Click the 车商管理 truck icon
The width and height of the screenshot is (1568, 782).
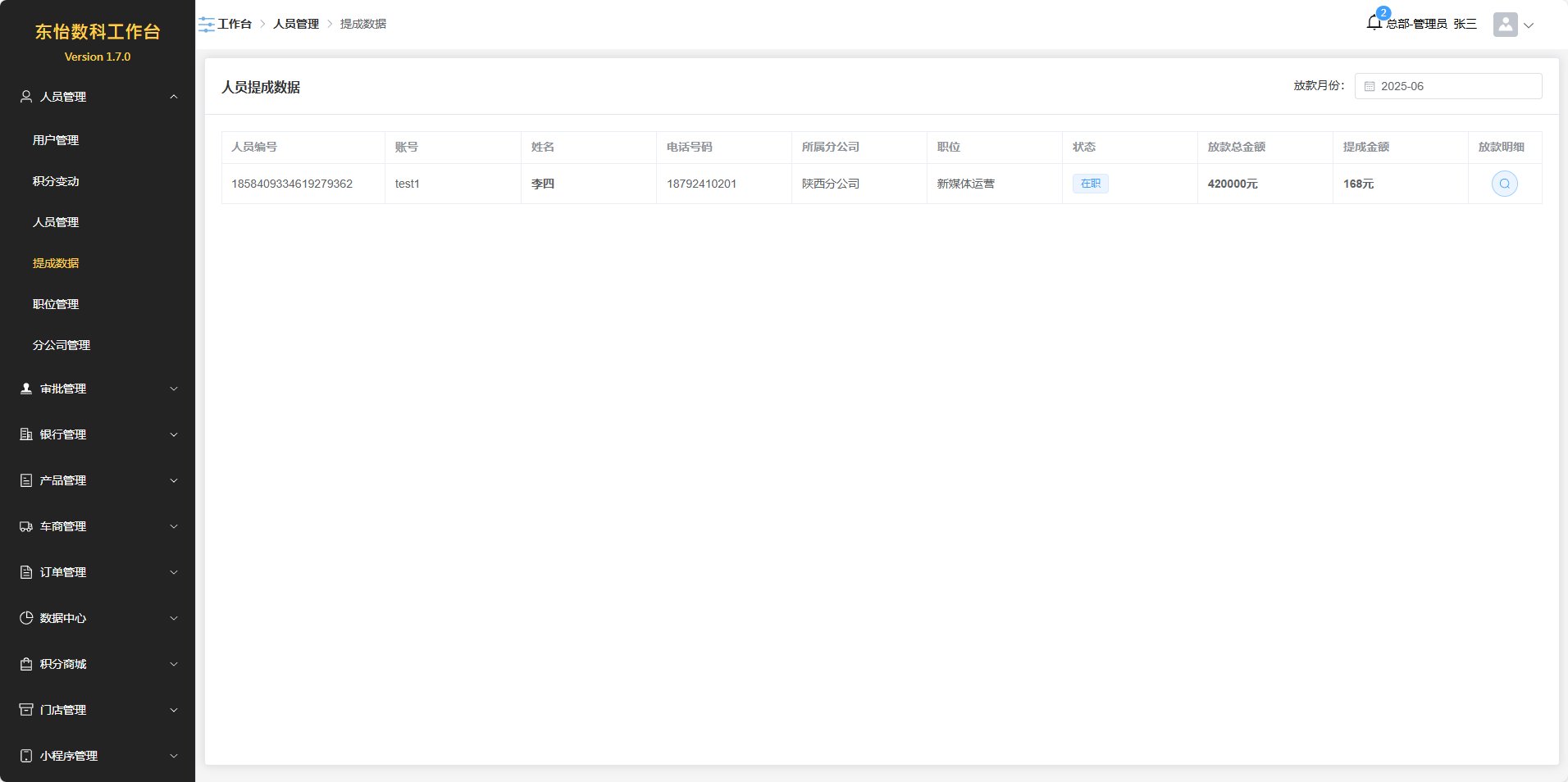26,526
